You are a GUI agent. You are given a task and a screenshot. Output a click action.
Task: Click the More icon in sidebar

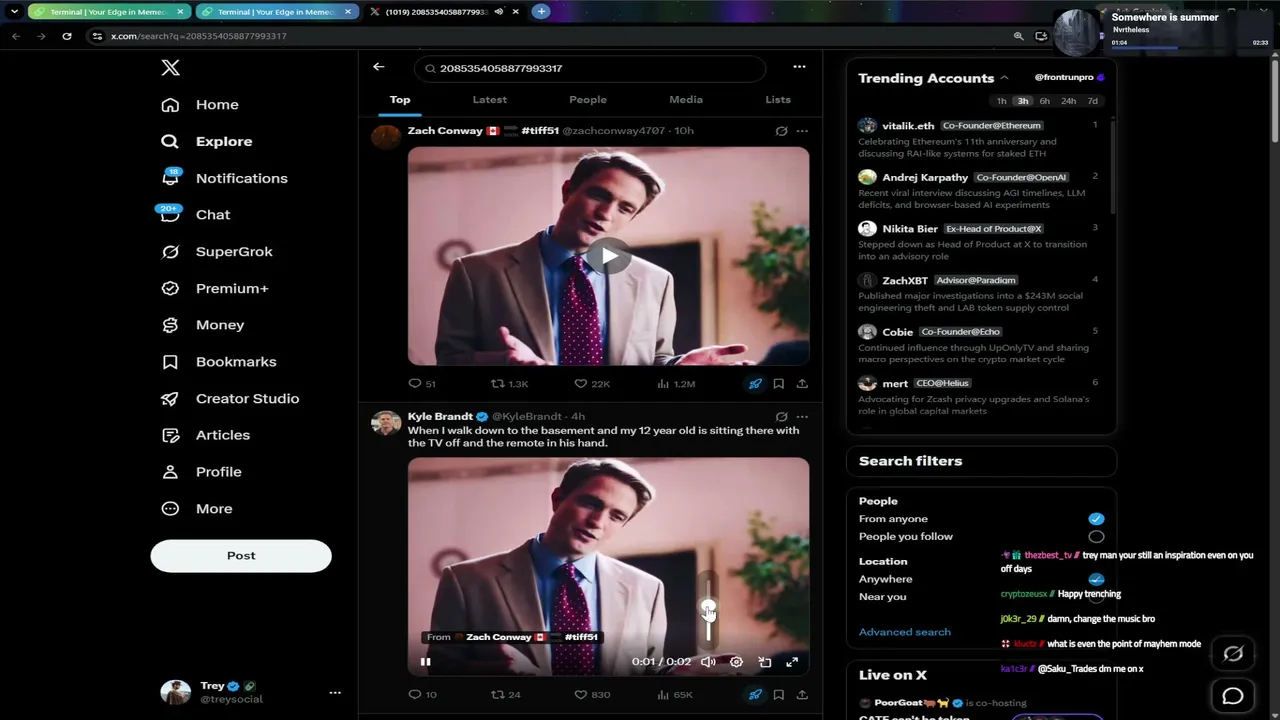(x=170, y=509)
